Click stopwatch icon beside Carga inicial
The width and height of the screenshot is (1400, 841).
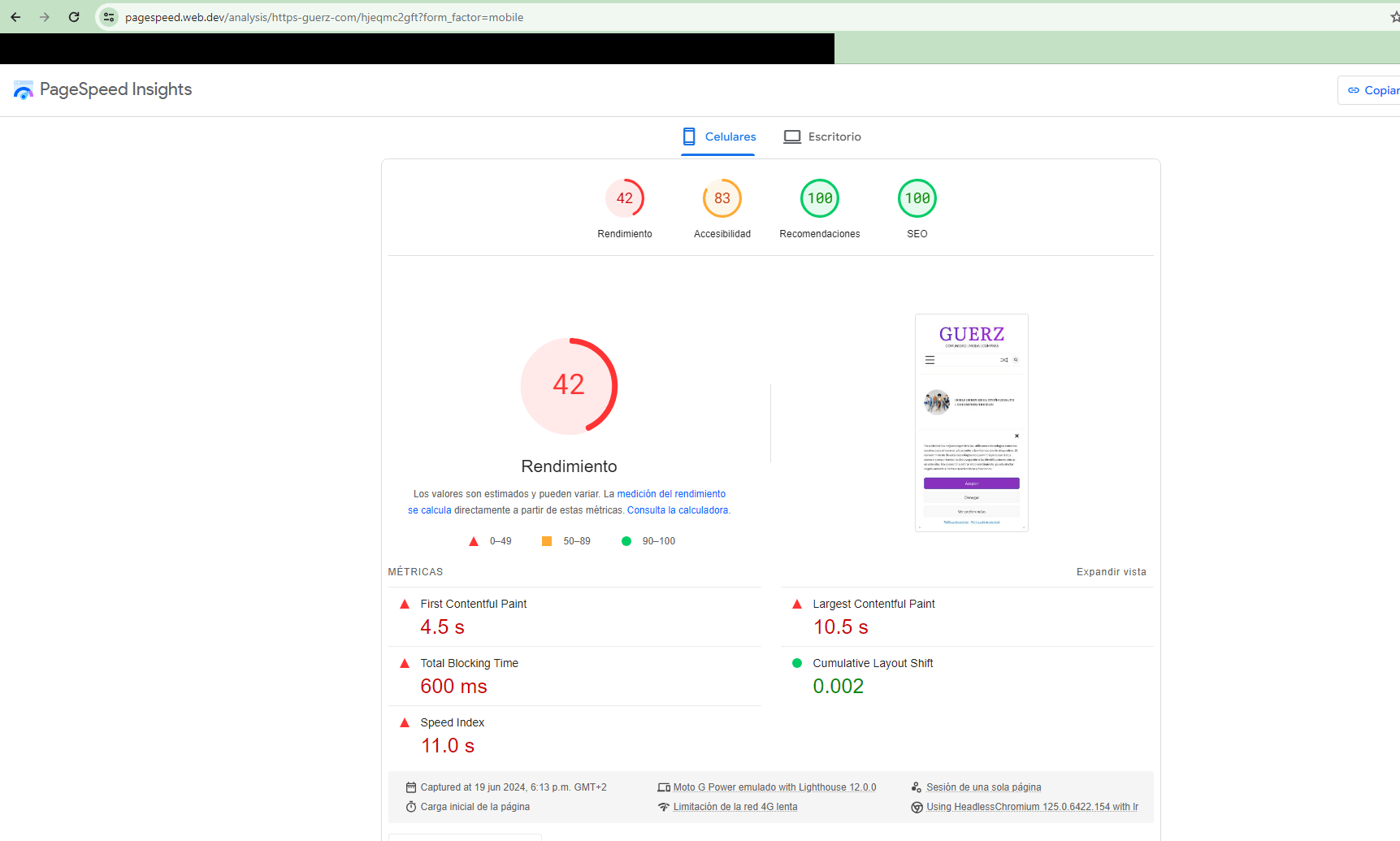411,807
